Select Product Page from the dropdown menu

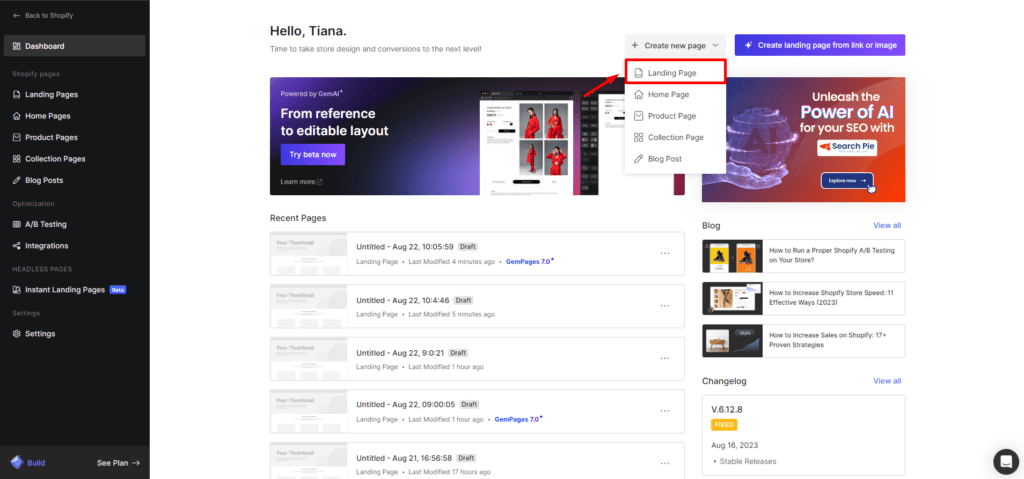coord(675,116)
